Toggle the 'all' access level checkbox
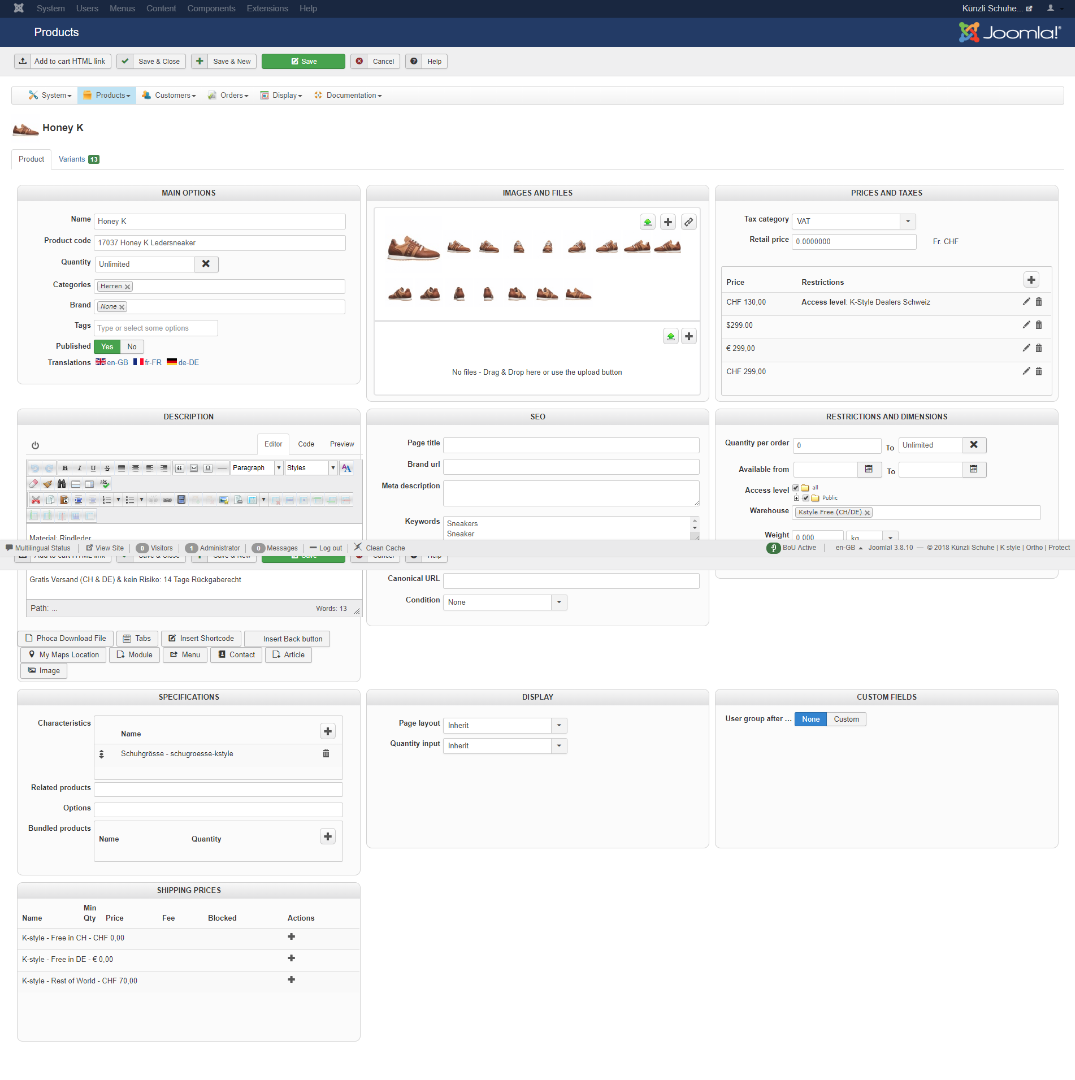 pos(795,488)
